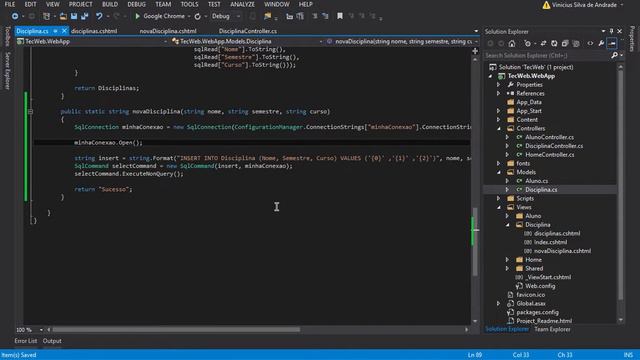Expand the Scripts folder
The image size is (640, 360).
coord(498,198)
